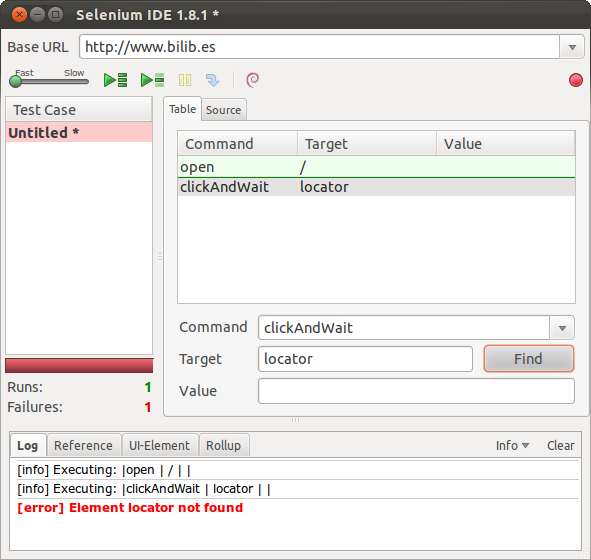Clear the log output
Viewport: 591px width, 560px height.
[560, 445]
